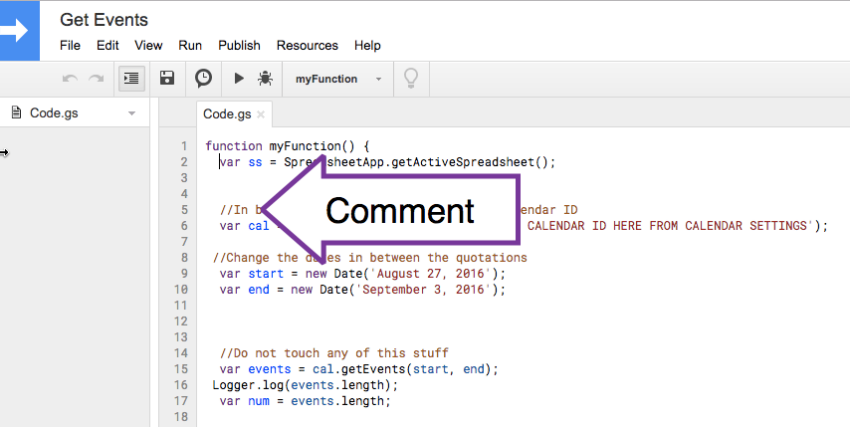This screenshot has width=850, height=427.
Task: Click the Undo arrow in toolbar
Action: [x=69, y=78]
